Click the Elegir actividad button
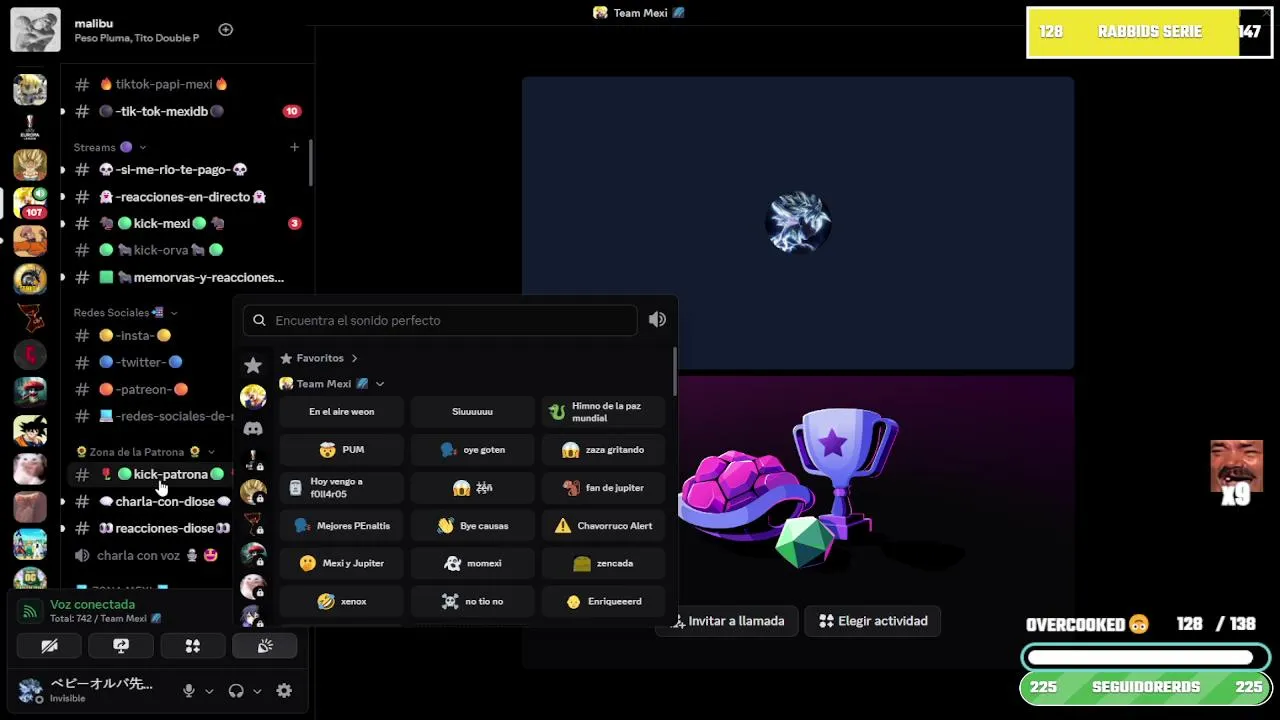The width and height of the screenshot is (1280, 720). [x=873, y=621]
